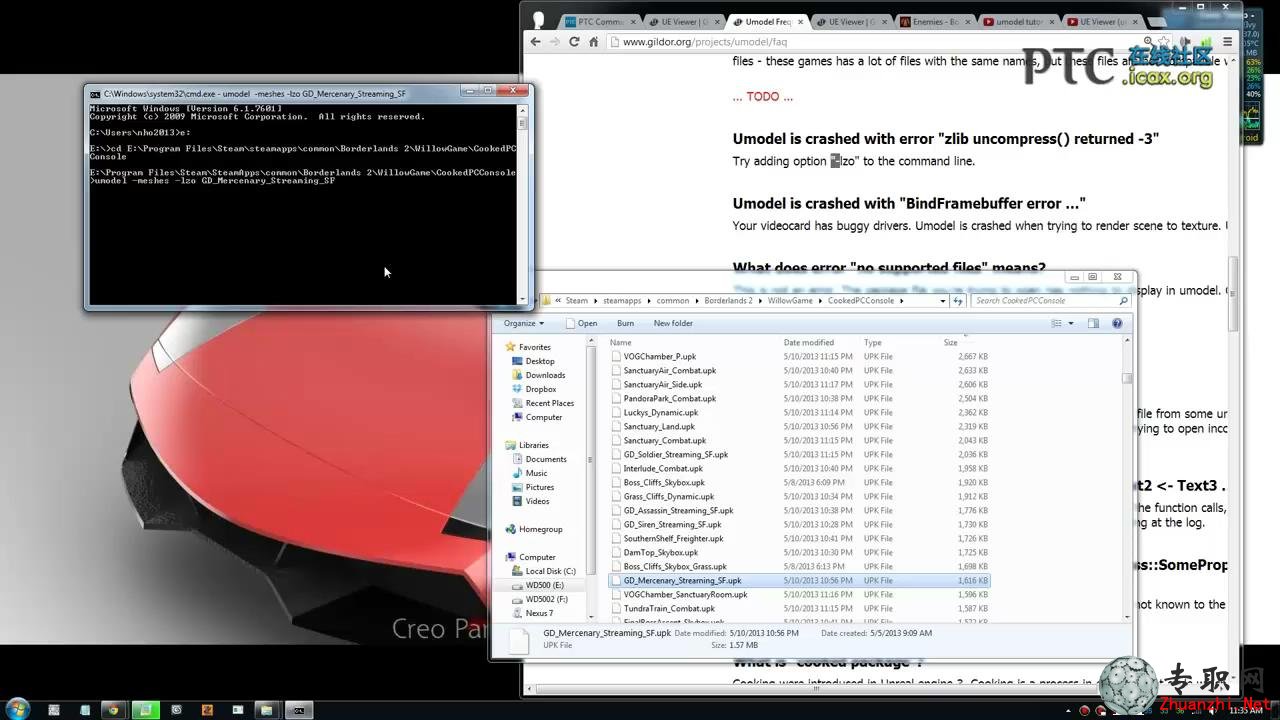Click the cmd window title icon
Viewport: 1280px width, 720px height.
(x=95, y=93)
